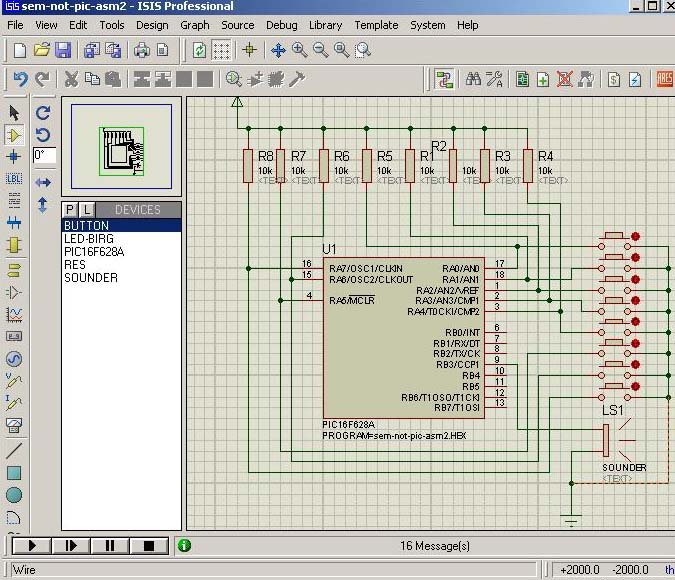Pause the simulation

110,545
